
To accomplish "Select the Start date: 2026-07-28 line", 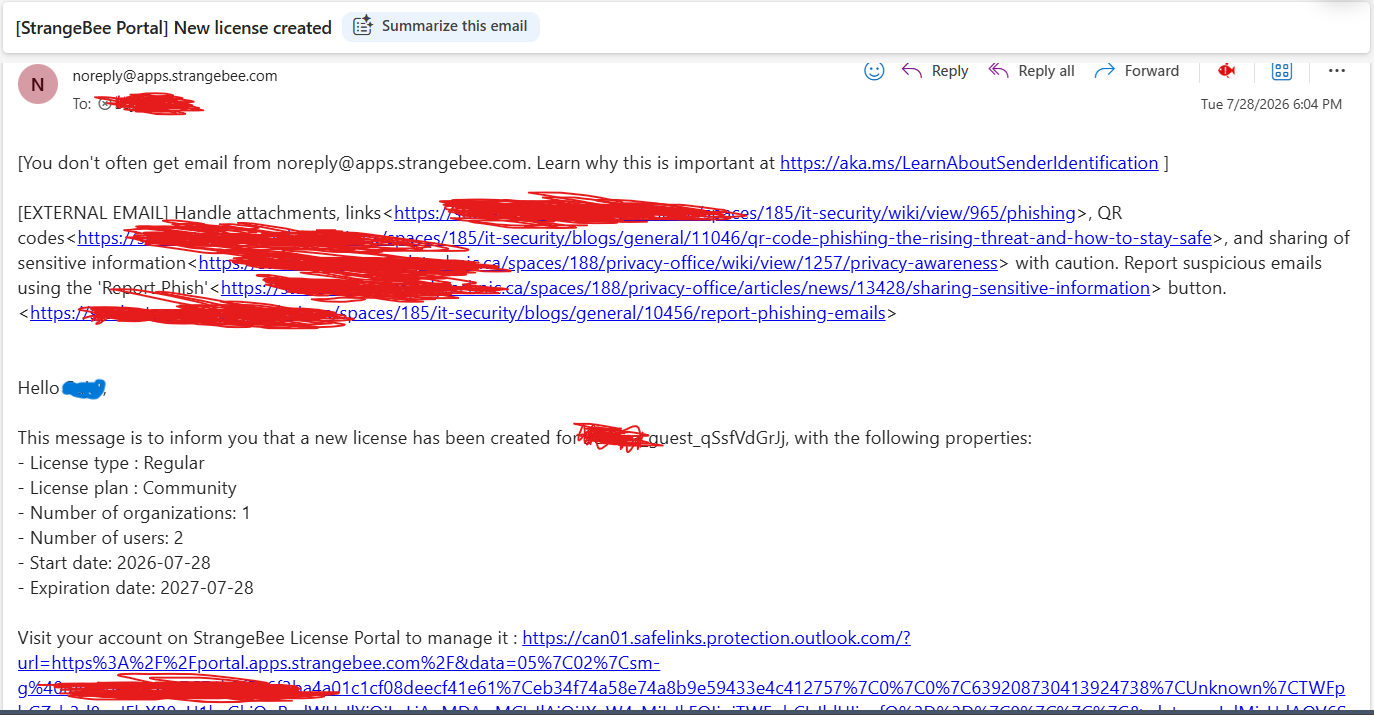I will [114, 563].
